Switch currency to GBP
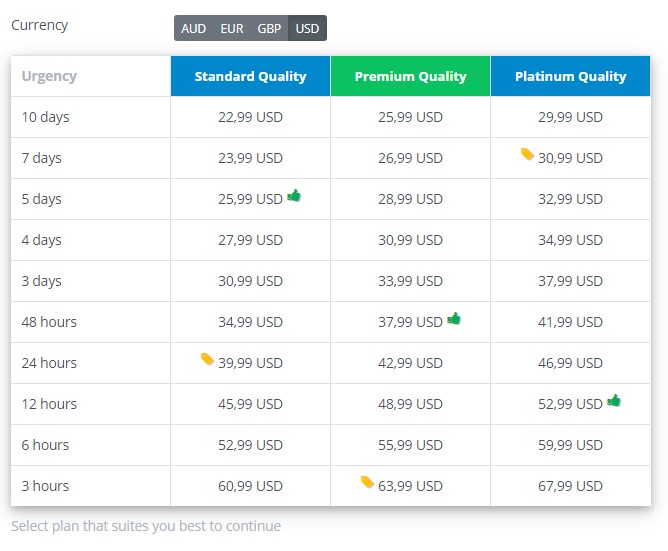Viewport: 668px width, 551px height. coord(269,29)
